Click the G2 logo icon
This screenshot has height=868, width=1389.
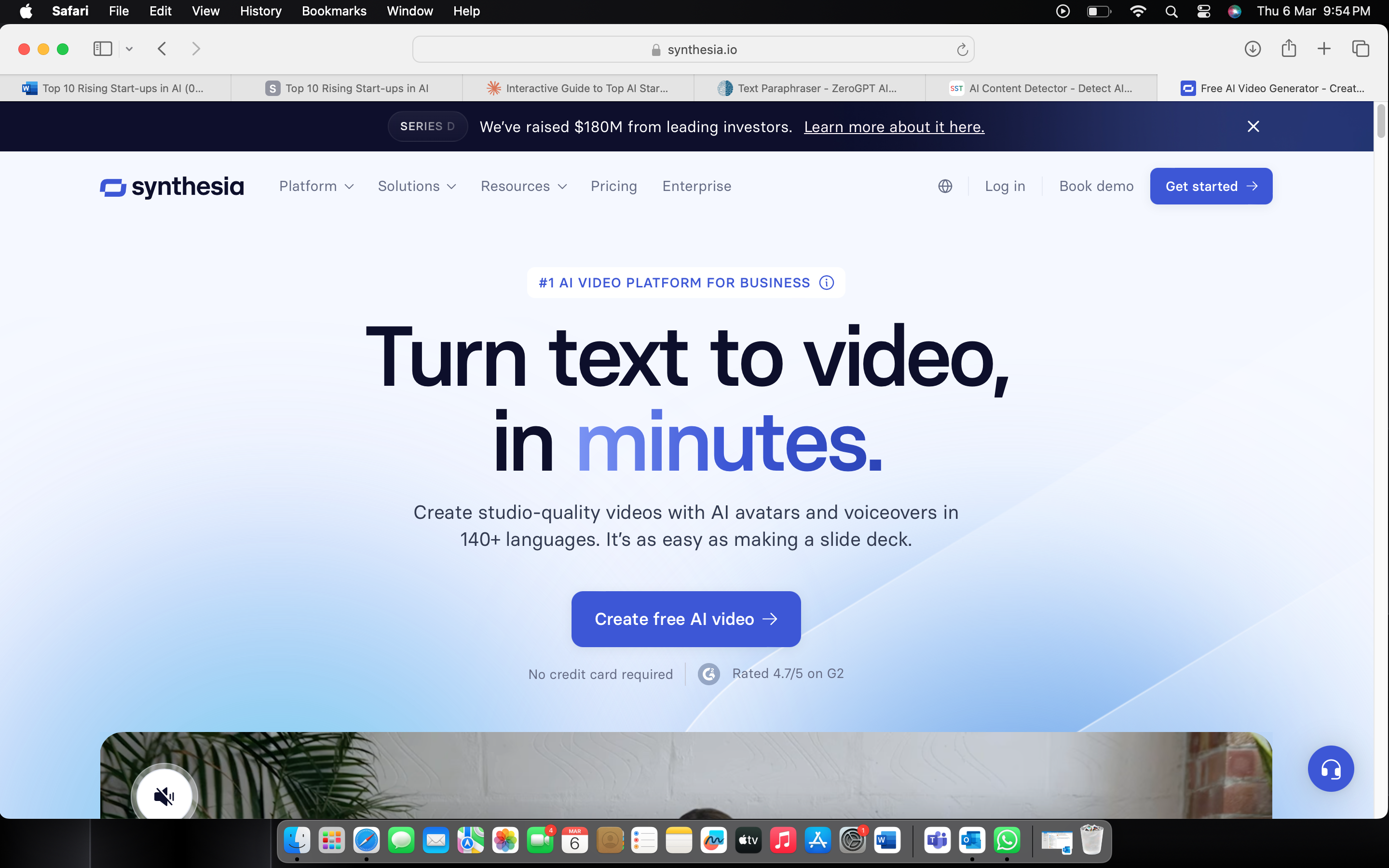click(x=709, y=673)
